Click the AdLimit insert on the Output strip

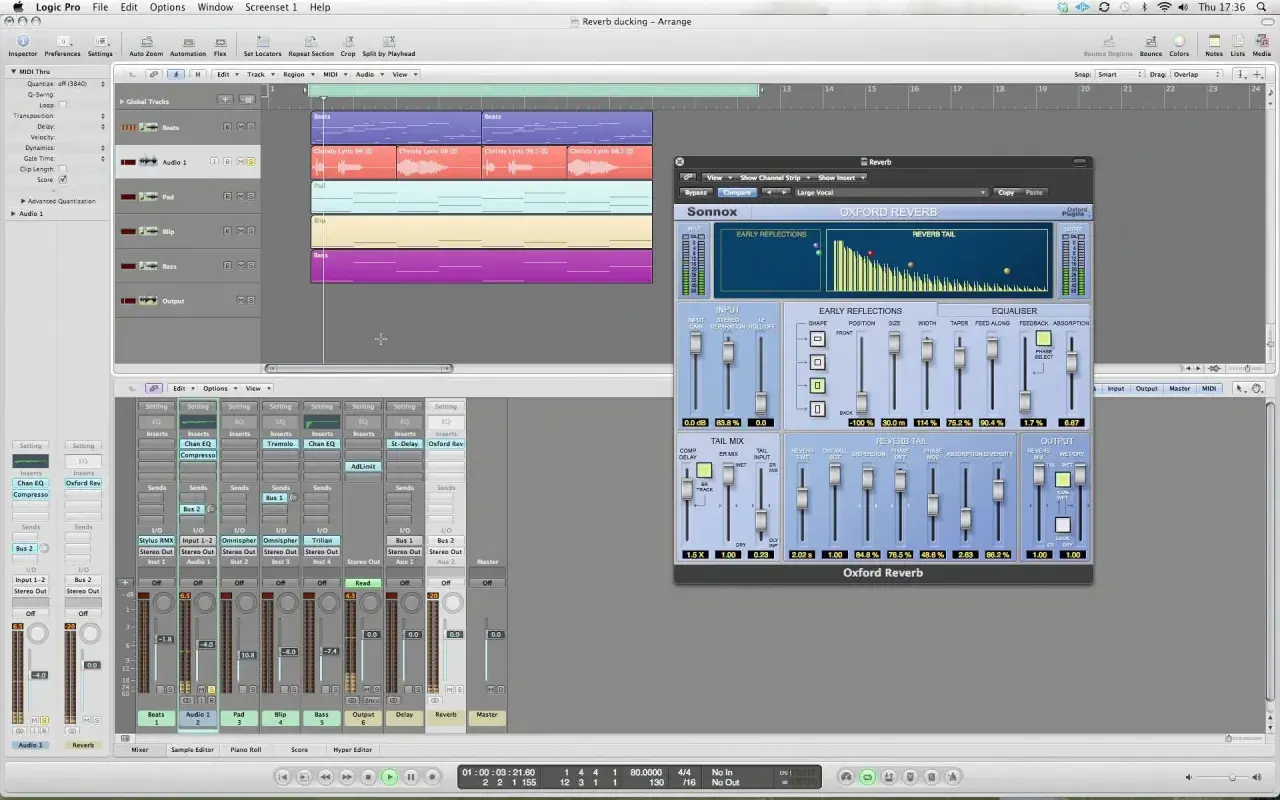(363, 466)
